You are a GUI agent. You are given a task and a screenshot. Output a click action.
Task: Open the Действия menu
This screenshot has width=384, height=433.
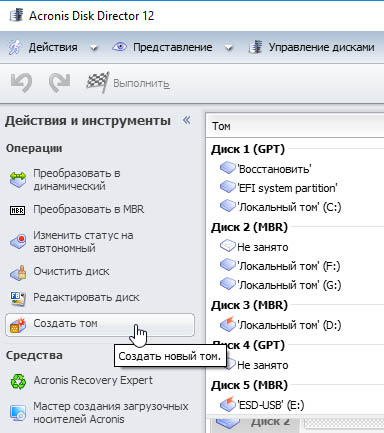point(53,47)
